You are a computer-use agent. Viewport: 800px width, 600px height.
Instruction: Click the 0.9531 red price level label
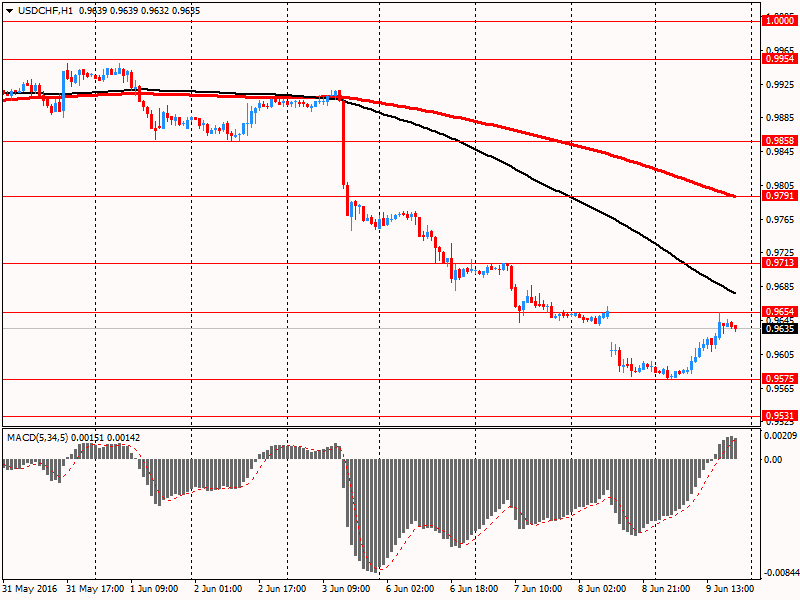tap(780, 416)
